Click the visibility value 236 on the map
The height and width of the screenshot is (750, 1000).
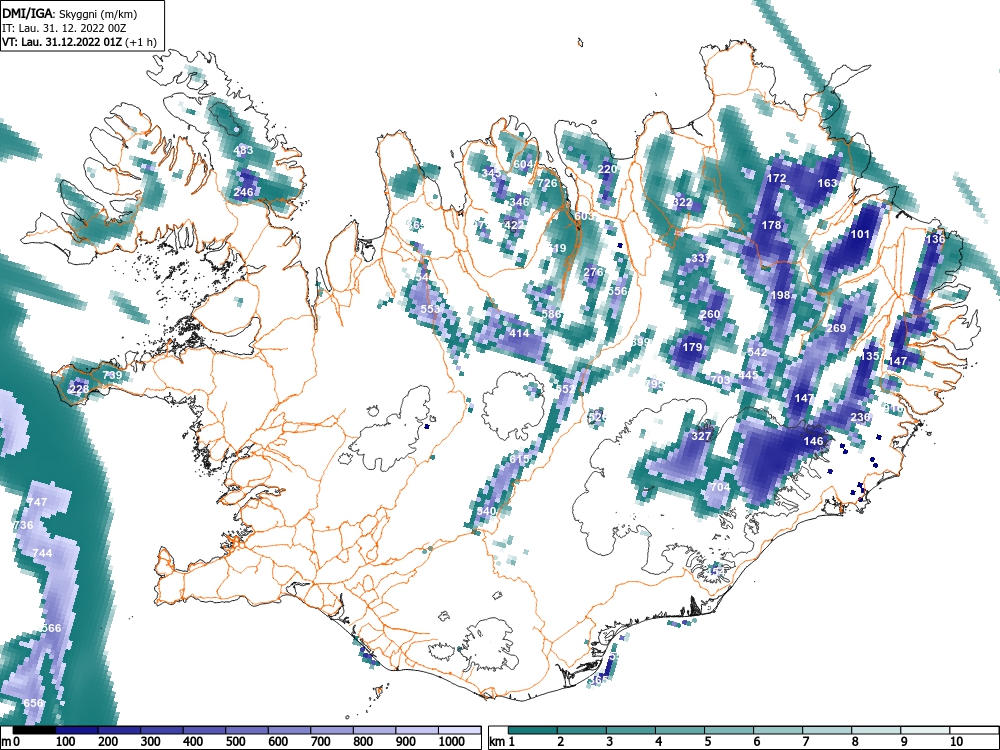point(860,417)
